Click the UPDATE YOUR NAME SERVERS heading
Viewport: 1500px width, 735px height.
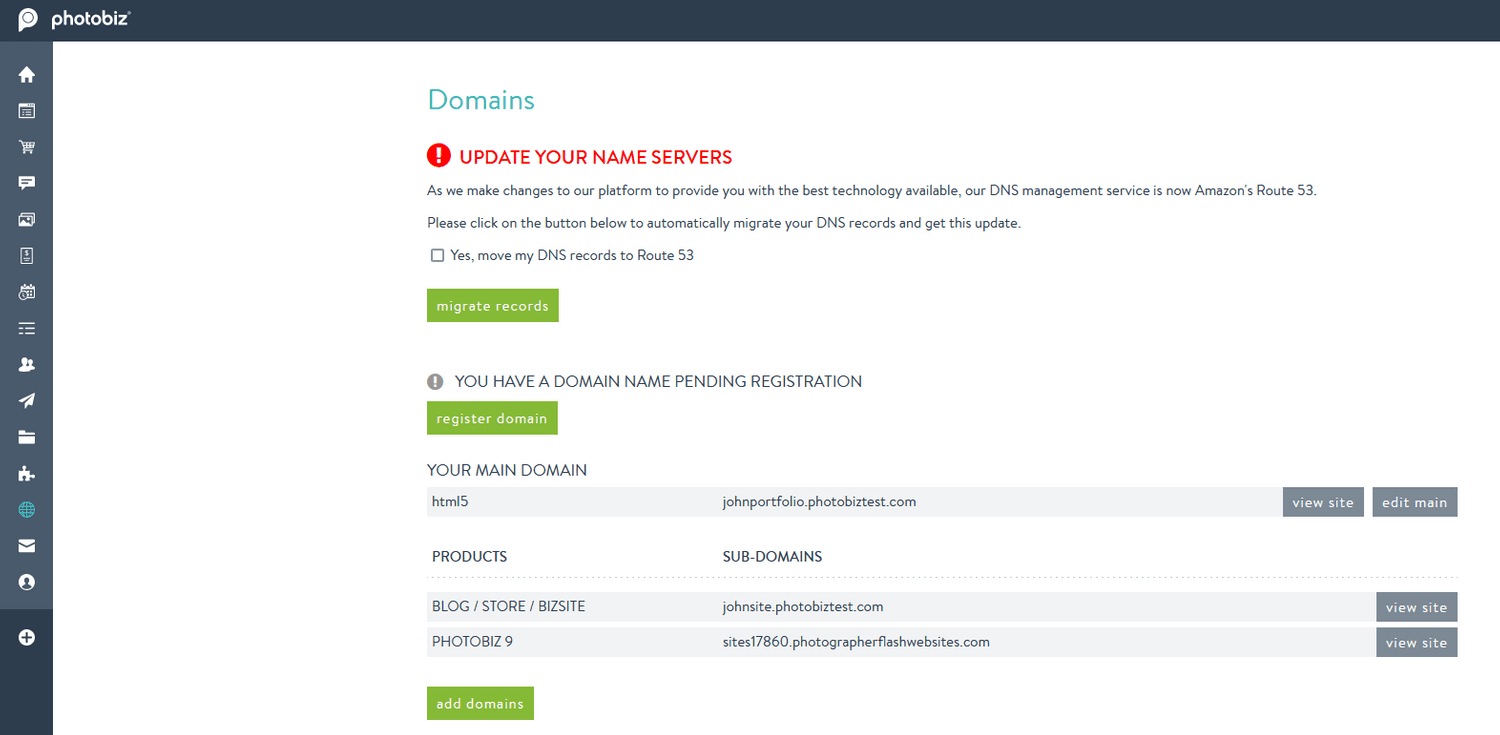[x=596, y=157]
